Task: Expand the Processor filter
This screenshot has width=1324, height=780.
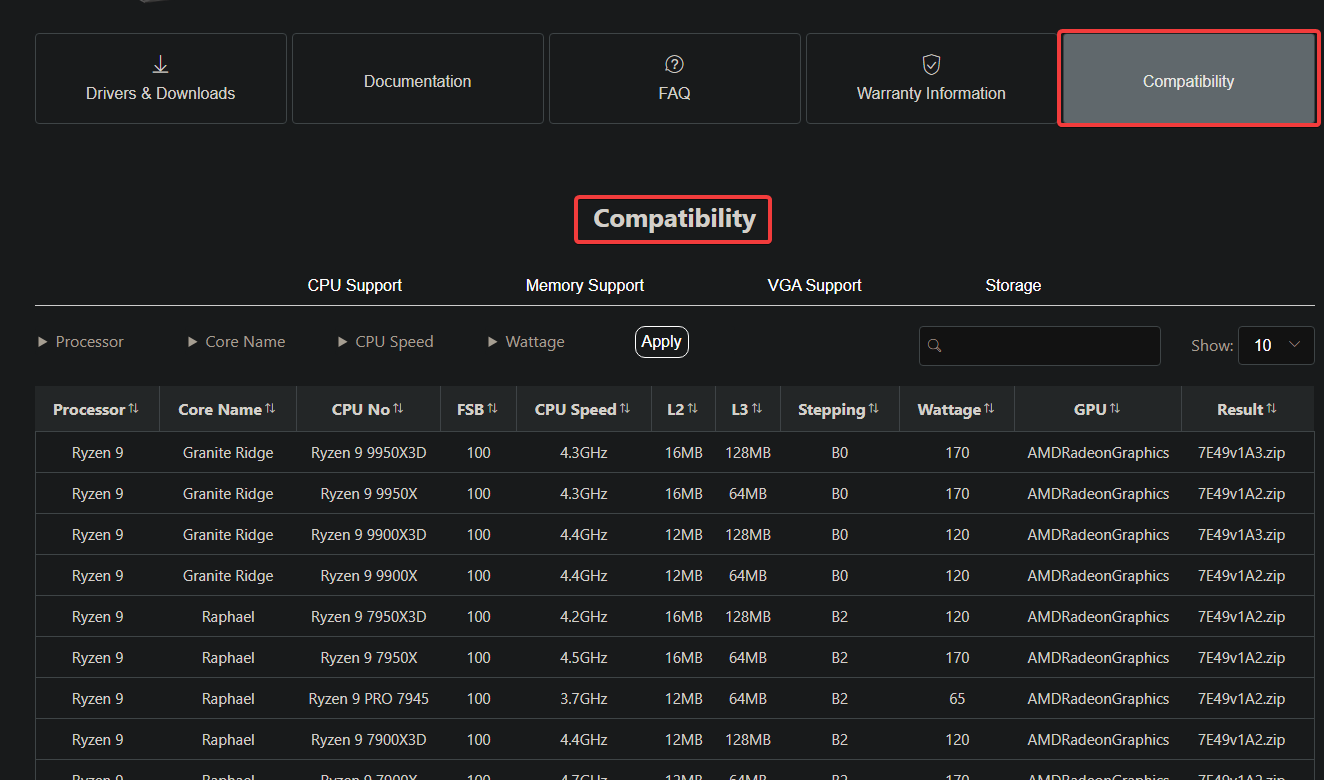Action: (x=81, y=342)
